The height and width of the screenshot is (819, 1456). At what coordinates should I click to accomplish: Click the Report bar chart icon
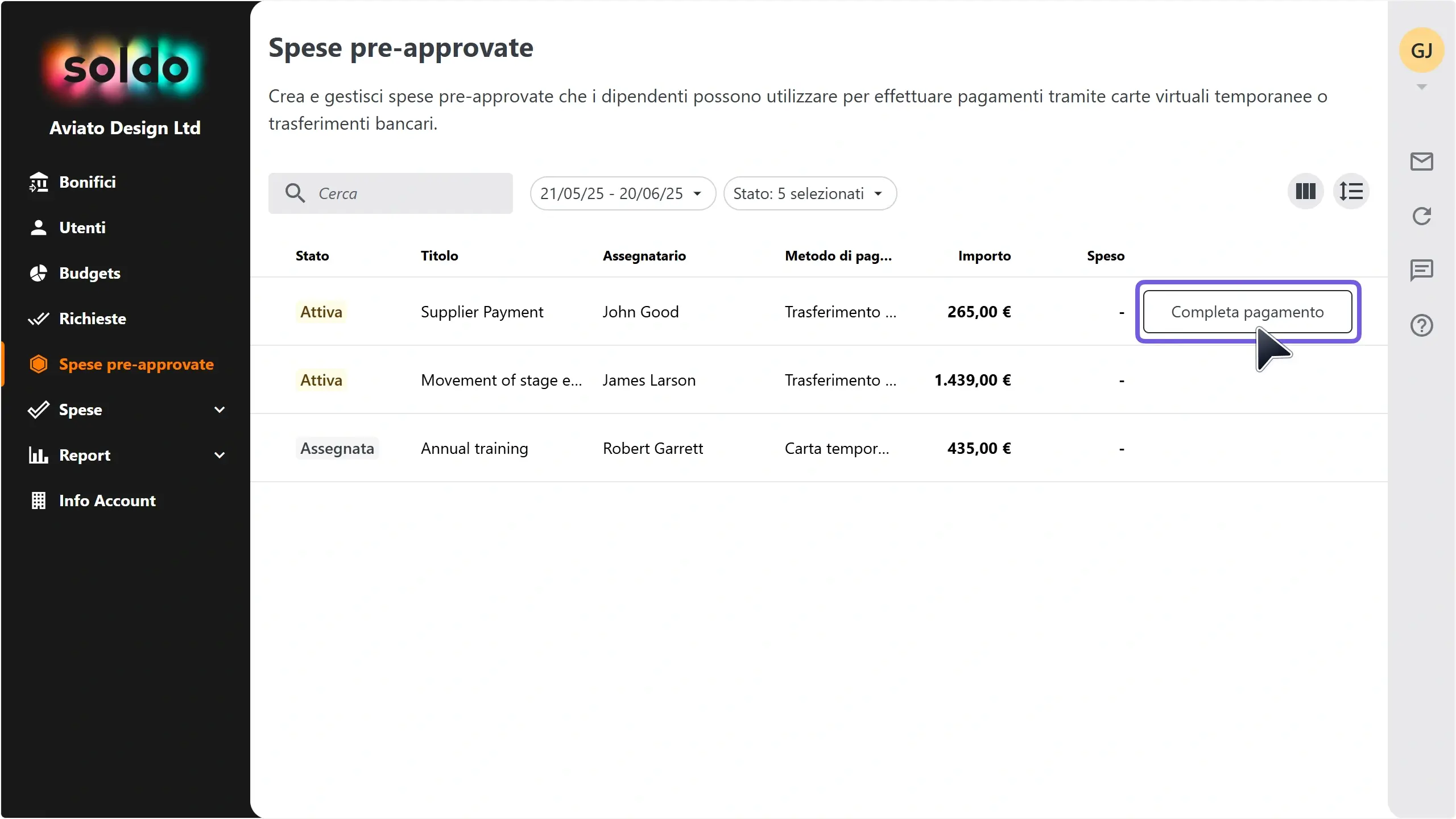tap(39, 455)
